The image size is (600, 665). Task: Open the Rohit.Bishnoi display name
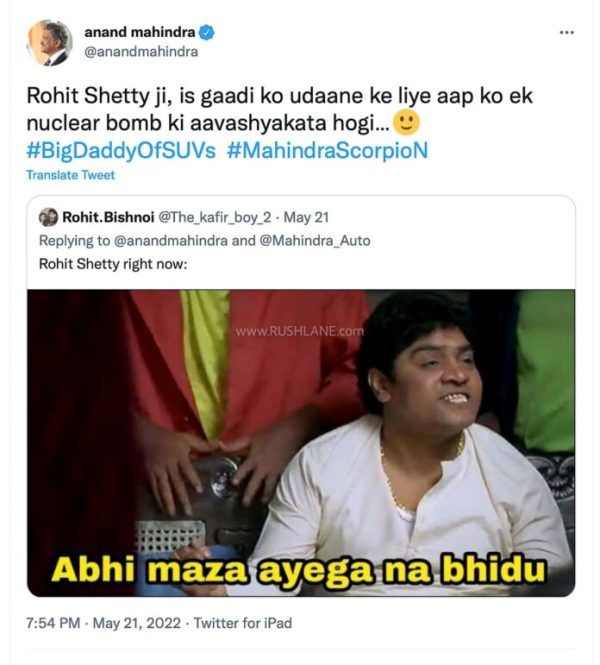(108, 218)
